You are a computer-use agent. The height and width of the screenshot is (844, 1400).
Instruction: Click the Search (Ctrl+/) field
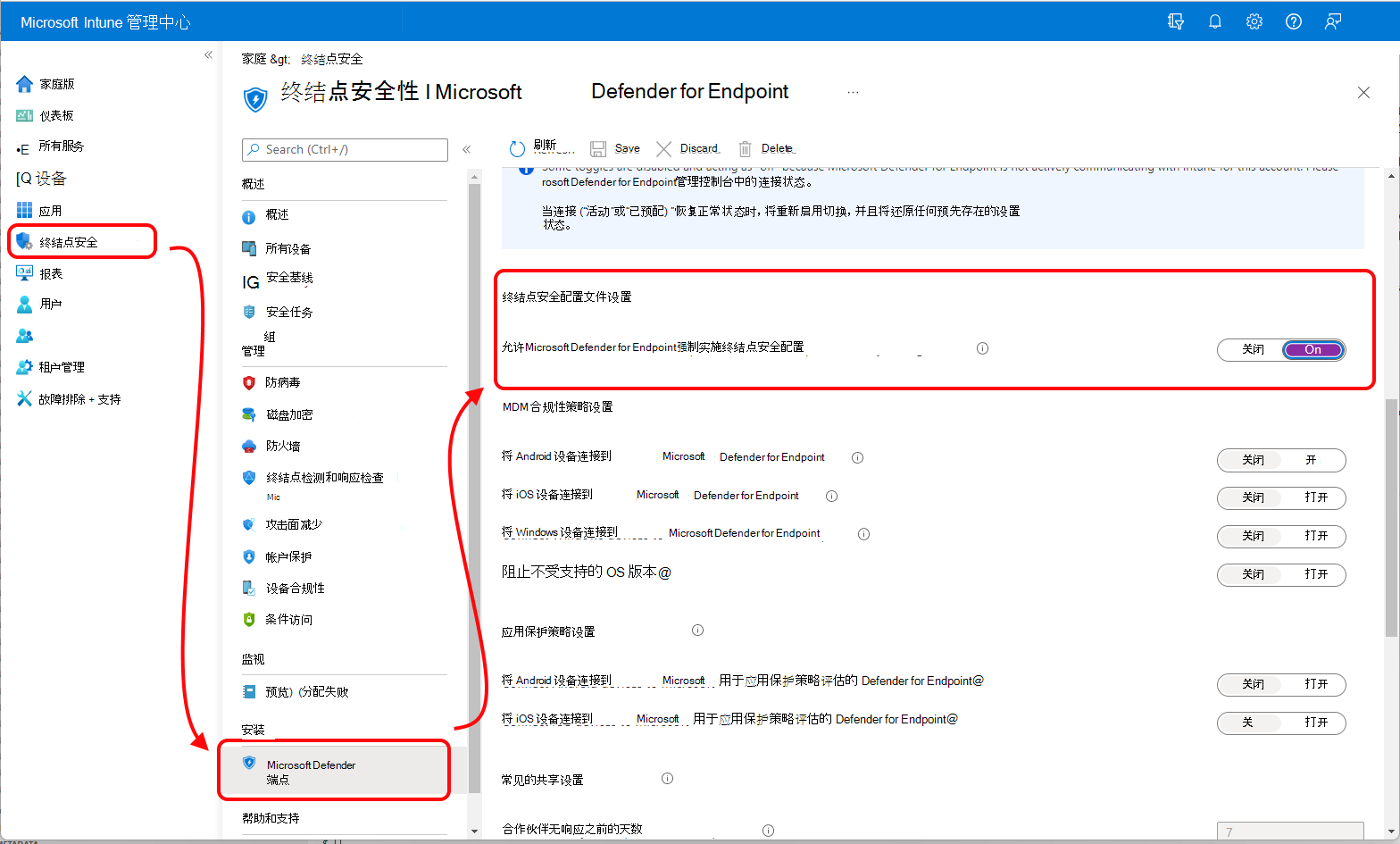pos(345,149)
